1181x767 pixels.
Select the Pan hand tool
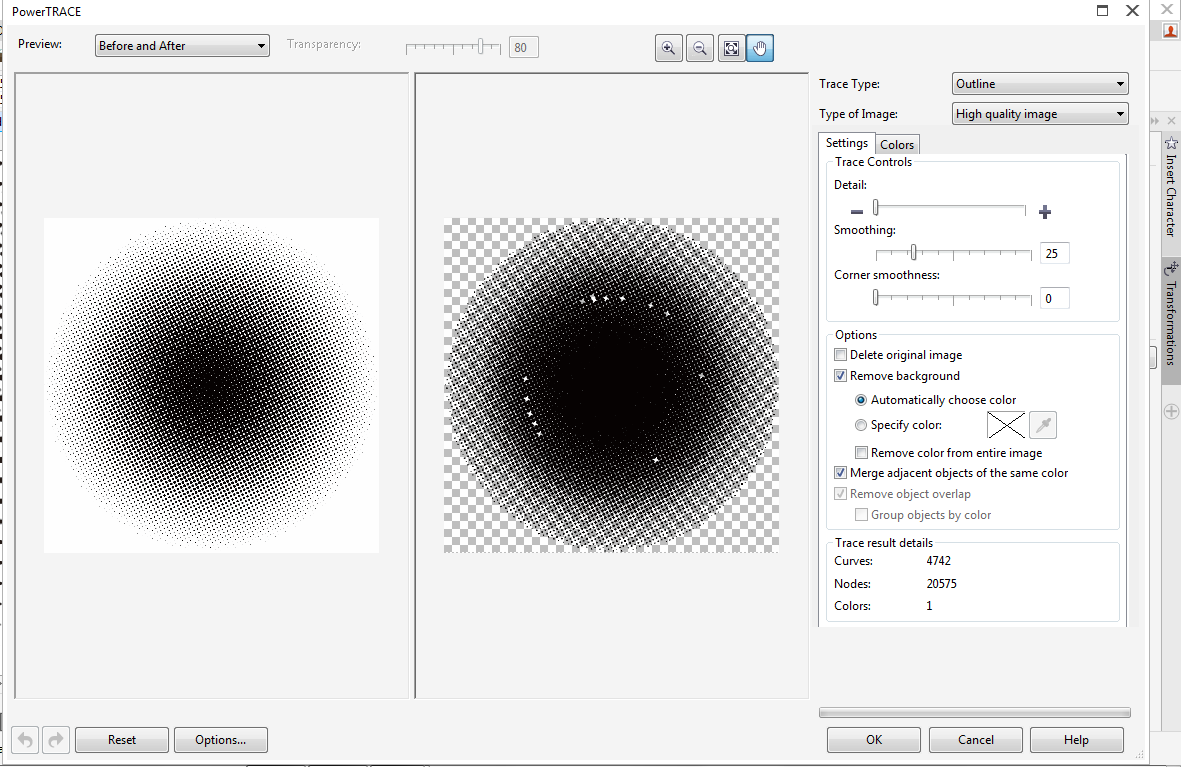(760, 47)
